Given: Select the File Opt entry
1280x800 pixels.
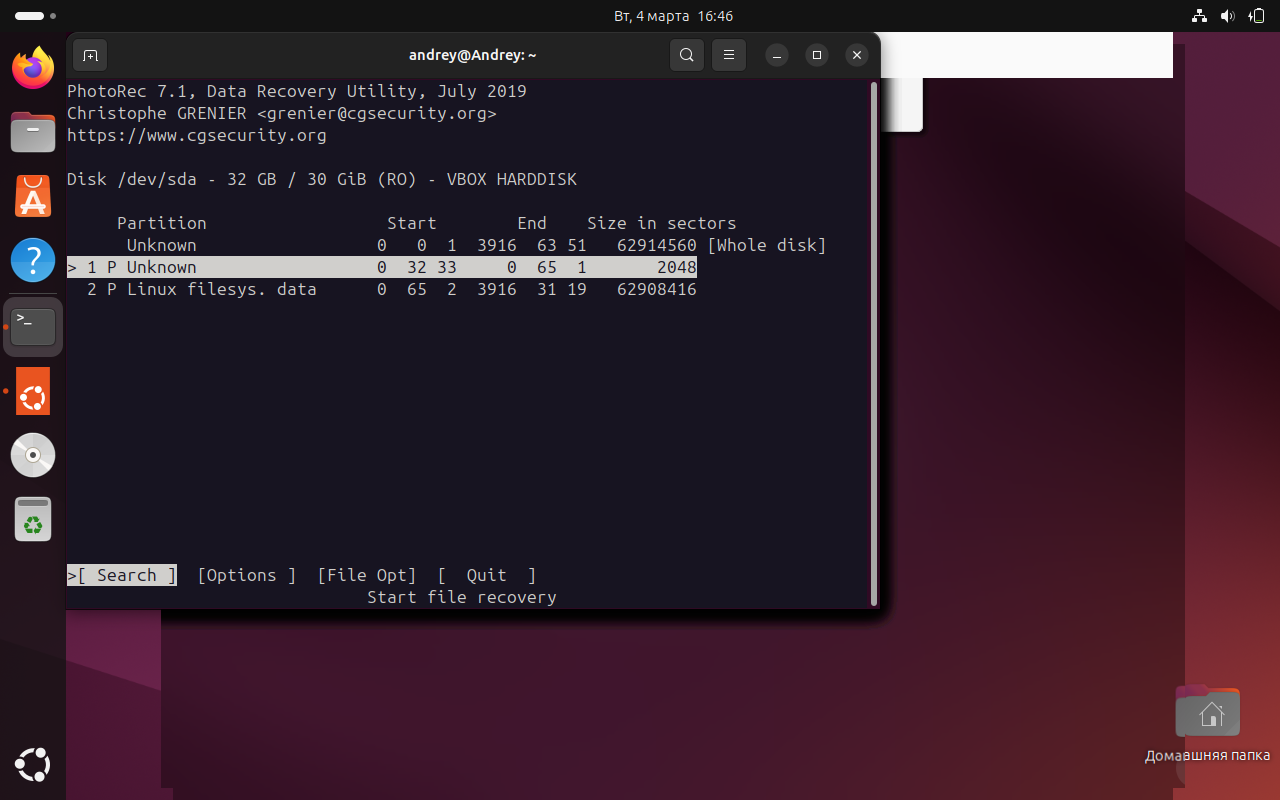Looking at the screenshot, I should pos(367,575).
